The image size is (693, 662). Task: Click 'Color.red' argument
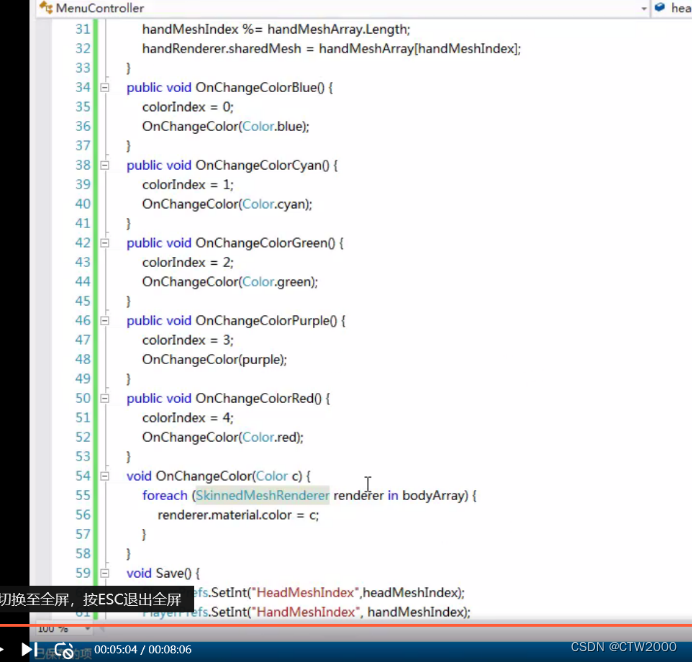click(270, 438)
